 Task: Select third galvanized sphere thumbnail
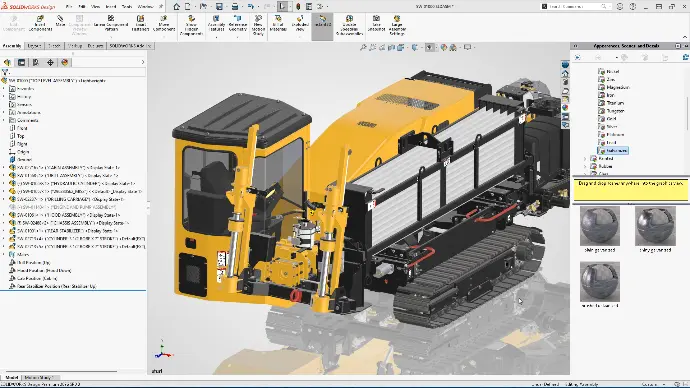coord(600,282)
